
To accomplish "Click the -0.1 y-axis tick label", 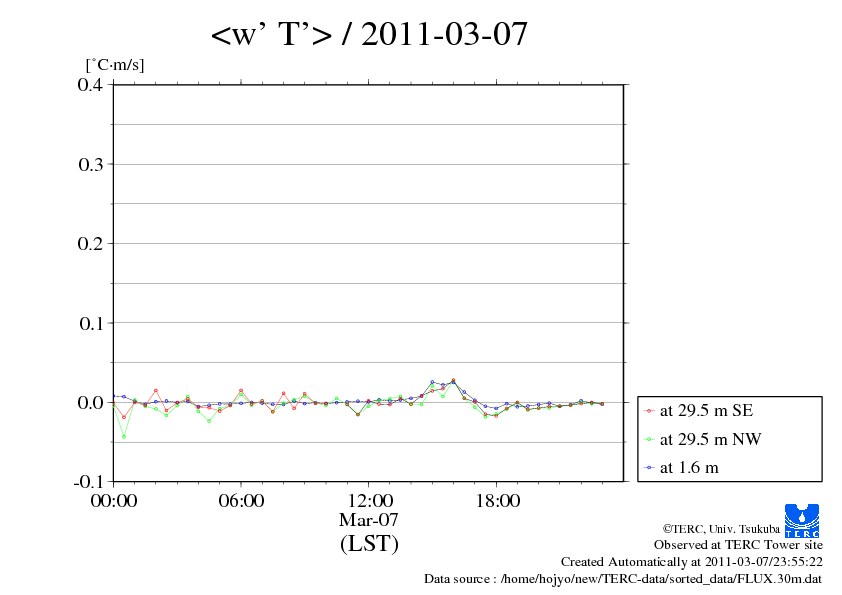I will click(x=89, y=481).
